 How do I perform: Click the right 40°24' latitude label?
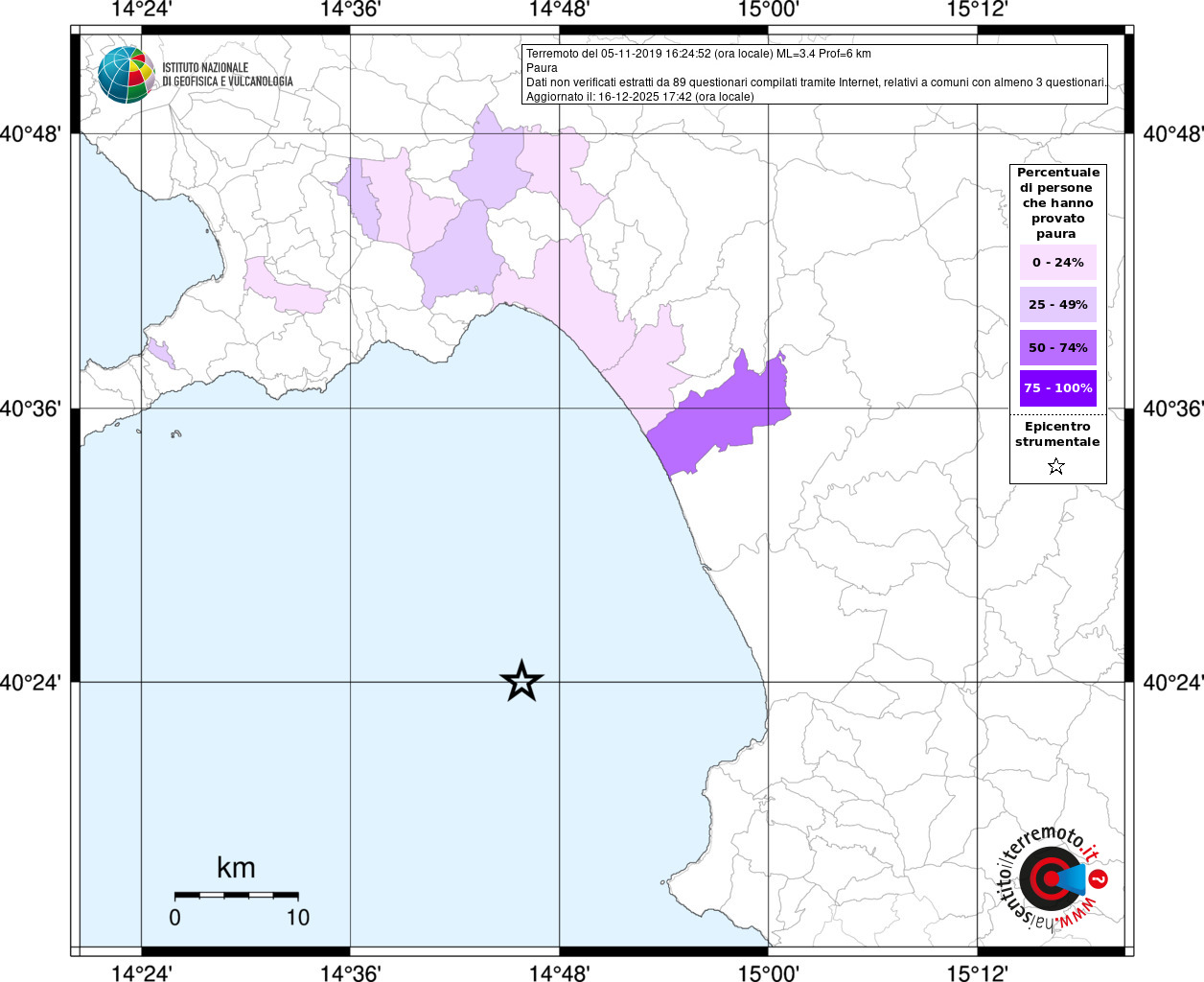tap(1172, 683)
